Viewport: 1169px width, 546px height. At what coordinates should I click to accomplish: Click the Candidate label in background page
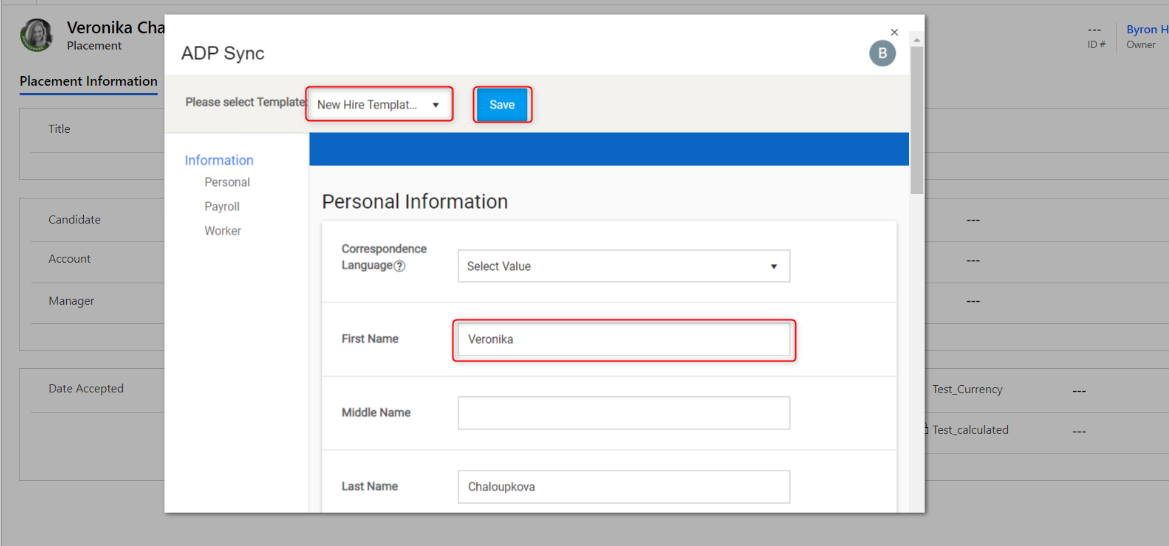75,220
